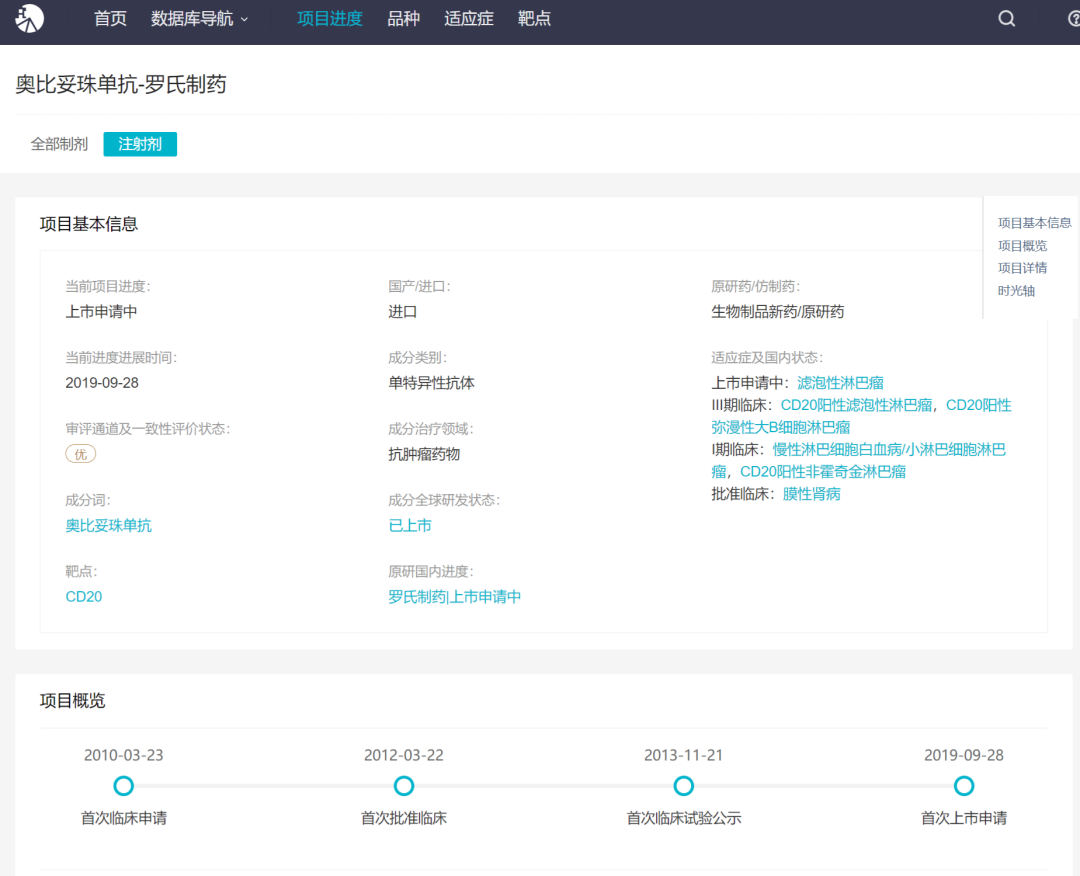
Task: Click the 首次临床申请 timeline marker
Action: point(123,786)
